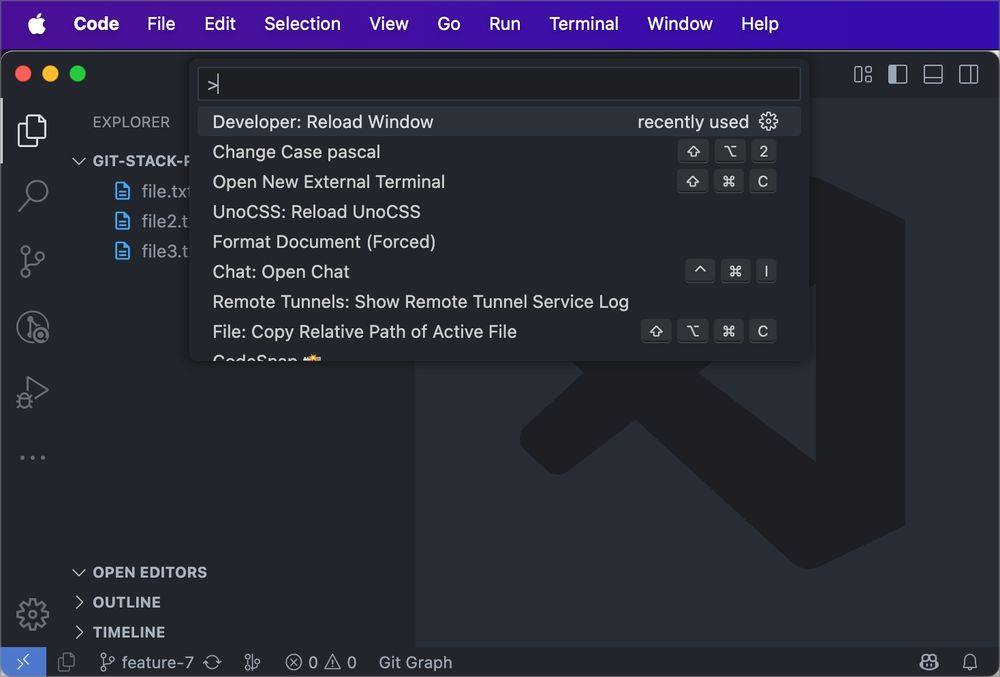Click the git branch icon beside the sync button
This screenshot has width=1000, height=677.
[252, 662]
